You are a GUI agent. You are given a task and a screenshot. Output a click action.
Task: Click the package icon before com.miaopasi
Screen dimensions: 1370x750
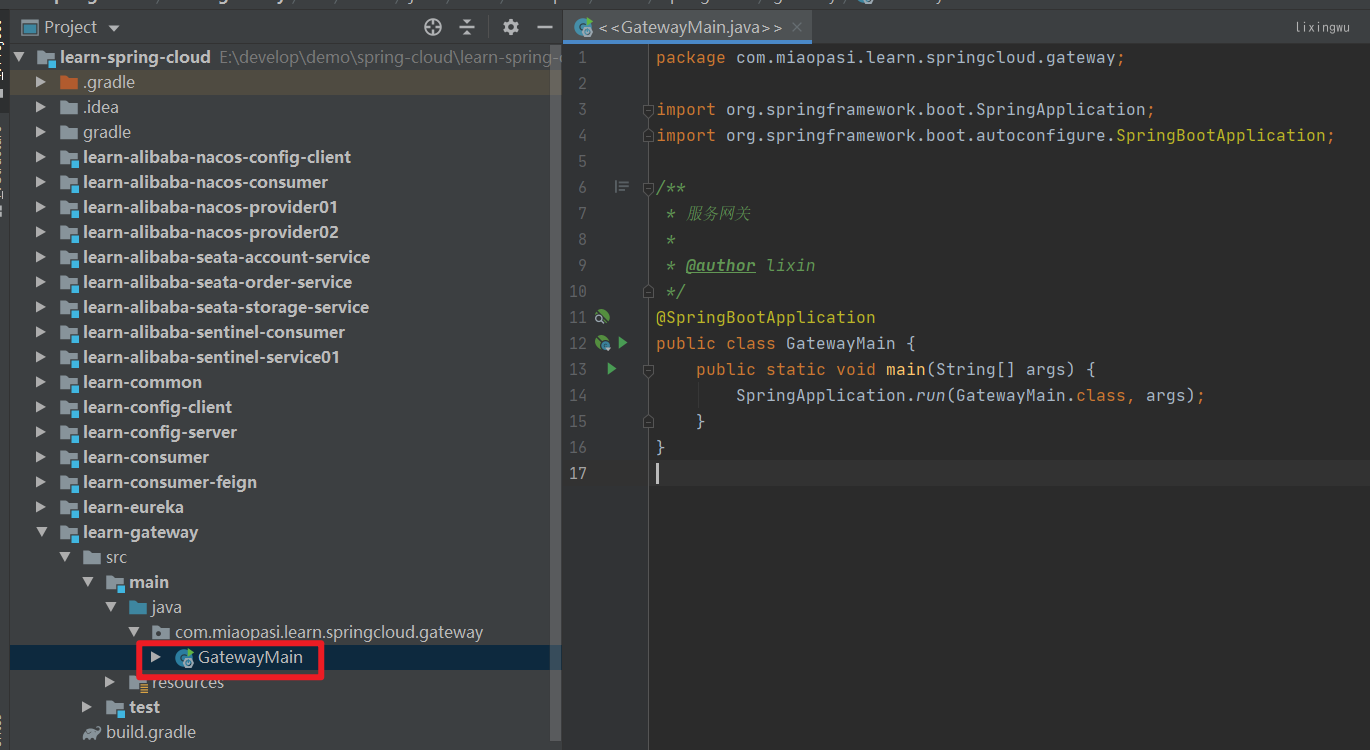[161, 632]
